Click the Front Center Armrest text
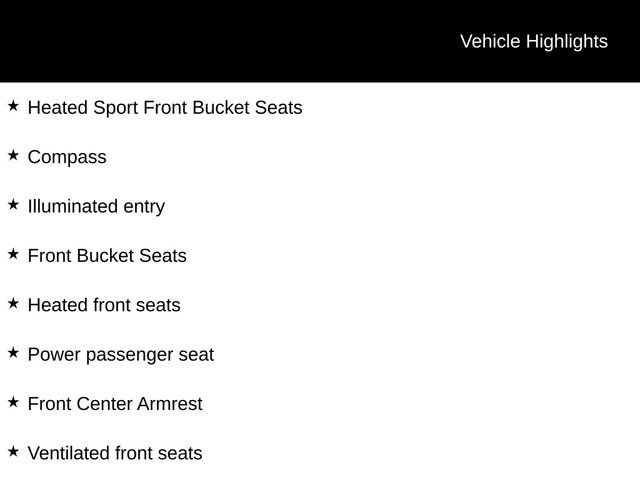The width and height of the screenshot is (640, 480). [115, 404]
